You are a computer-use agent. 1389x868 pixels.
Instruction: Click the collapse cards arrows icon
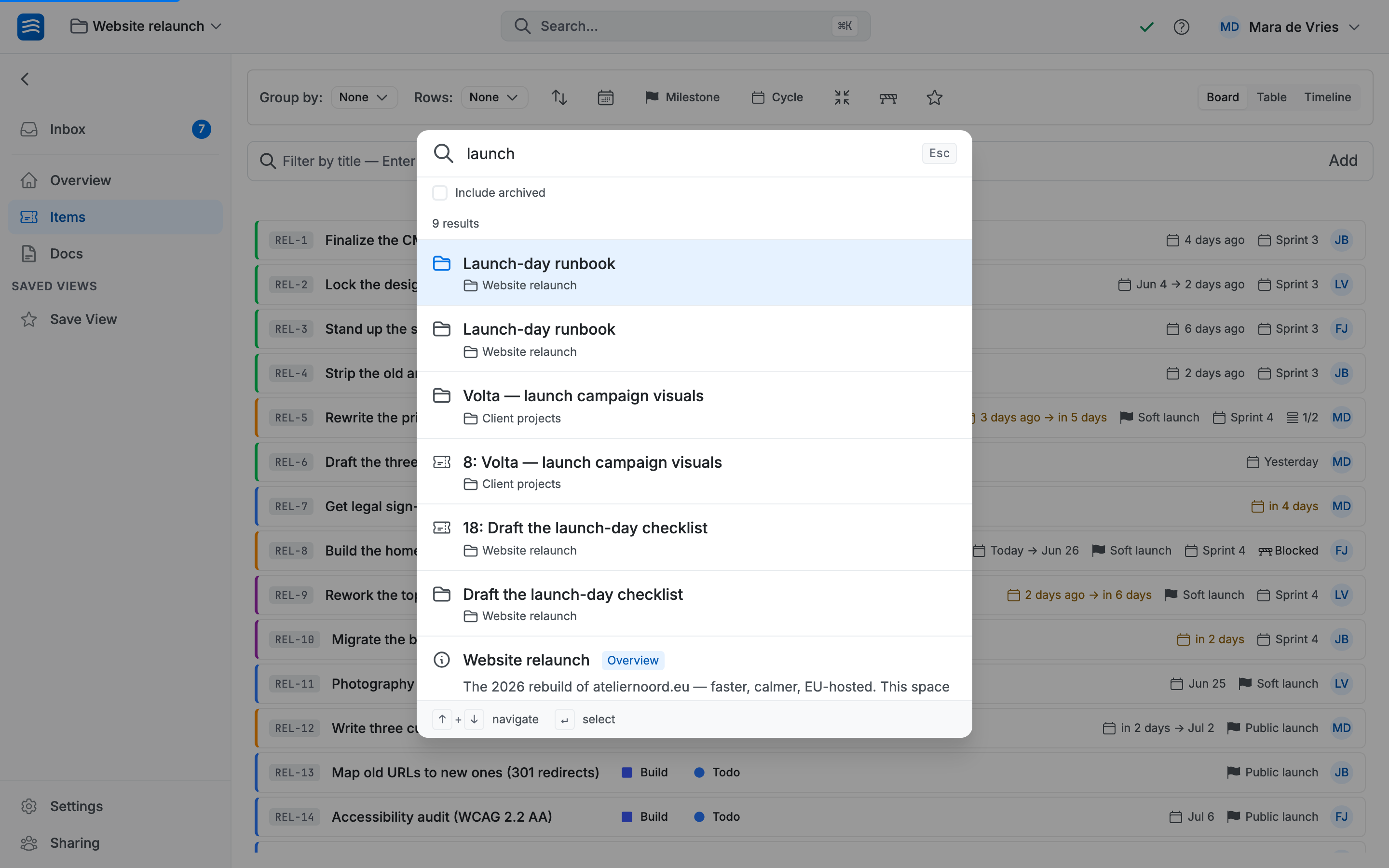pos(842,97)
